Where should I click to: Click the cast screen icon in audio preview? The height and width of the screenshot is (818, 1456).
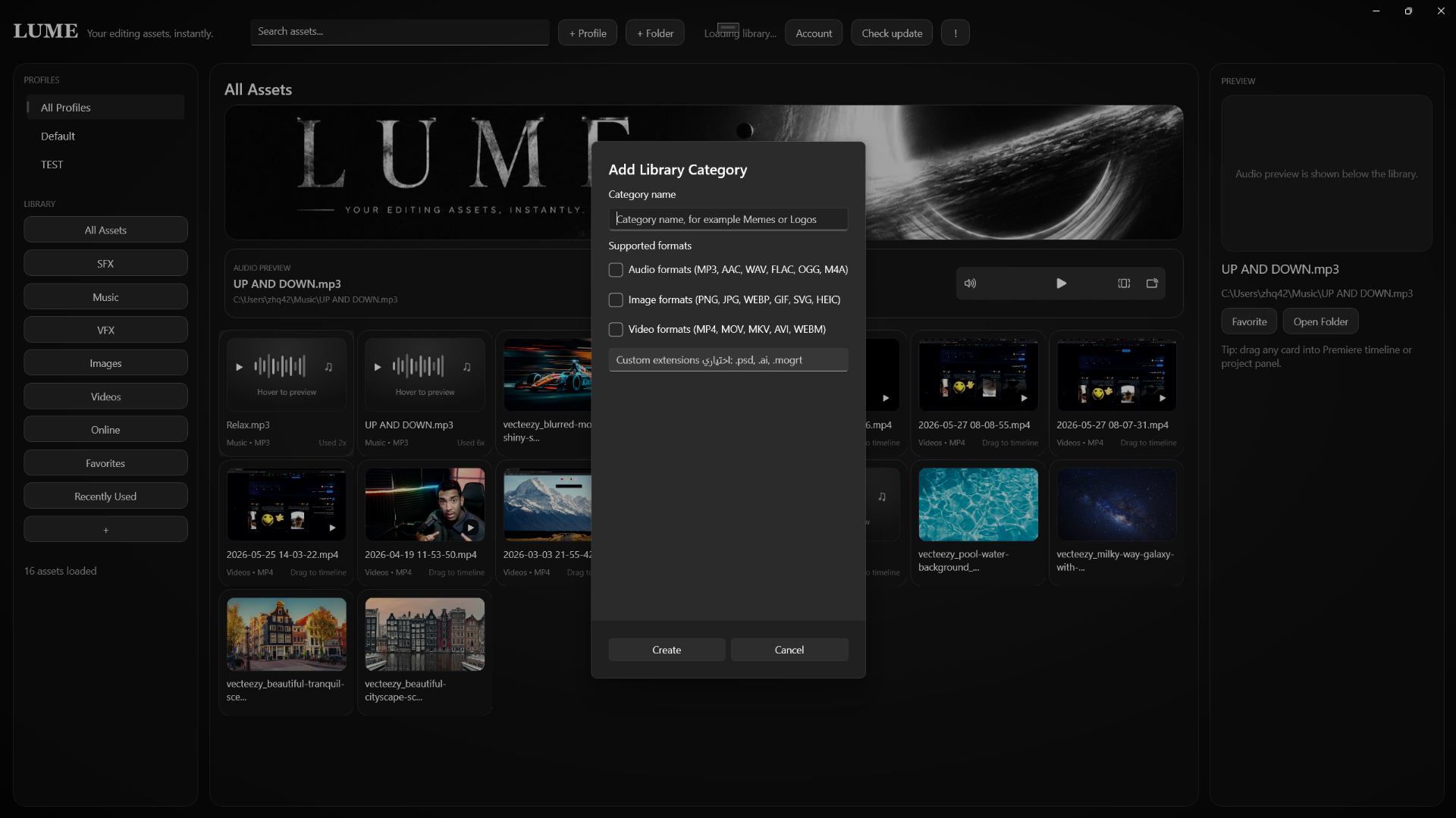coord(1152,284)
